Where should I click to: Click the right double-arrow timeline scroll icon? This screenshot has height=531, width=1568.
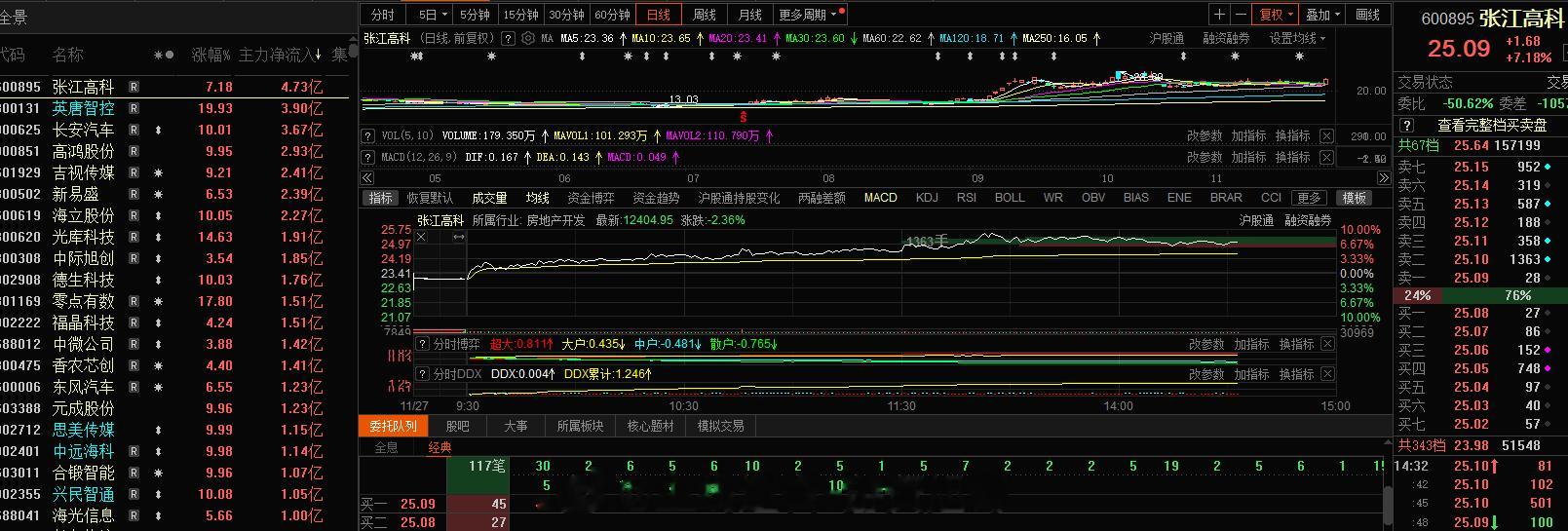(x=1383, y=178)
